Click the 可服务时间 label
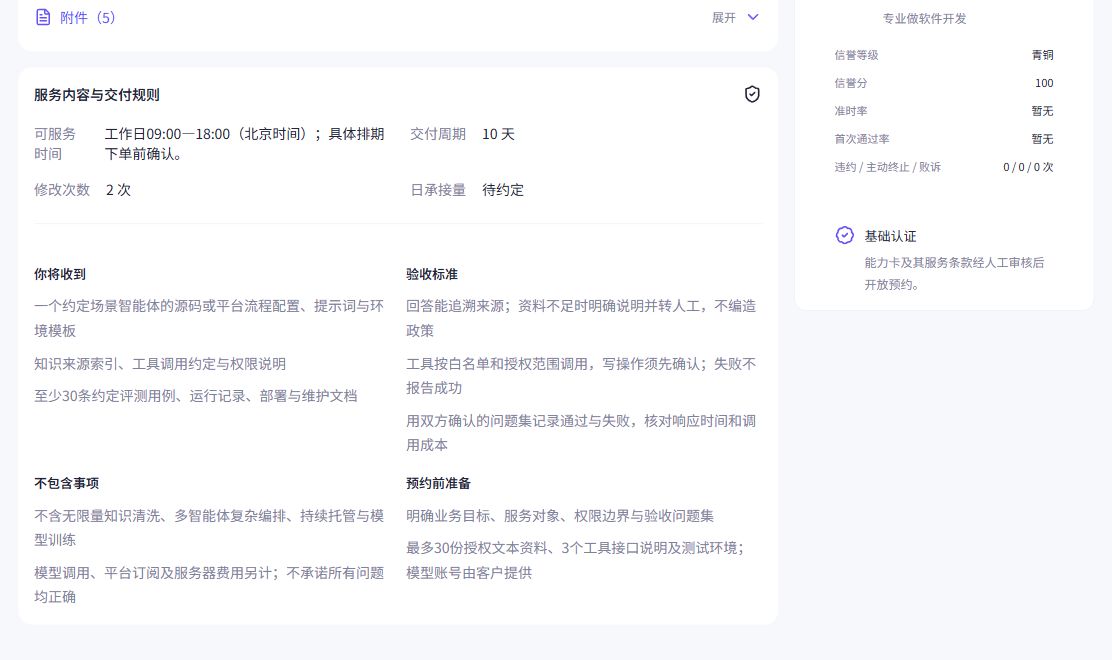 (x=55, y=144)
